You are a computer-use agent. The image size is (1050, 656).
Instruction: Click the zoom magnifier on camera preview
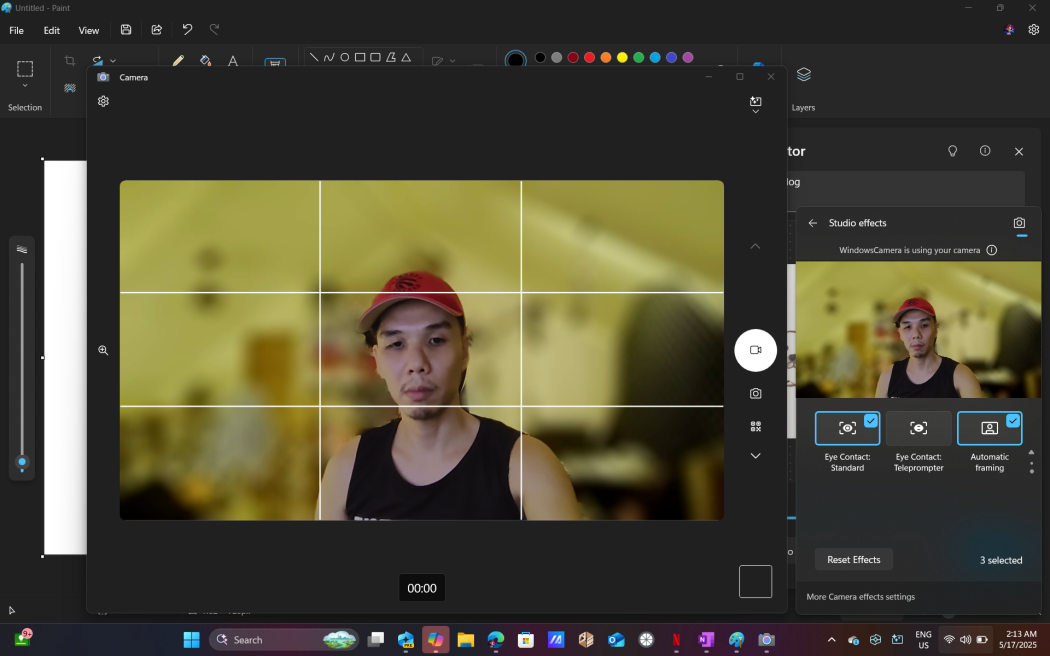[103, 350]
